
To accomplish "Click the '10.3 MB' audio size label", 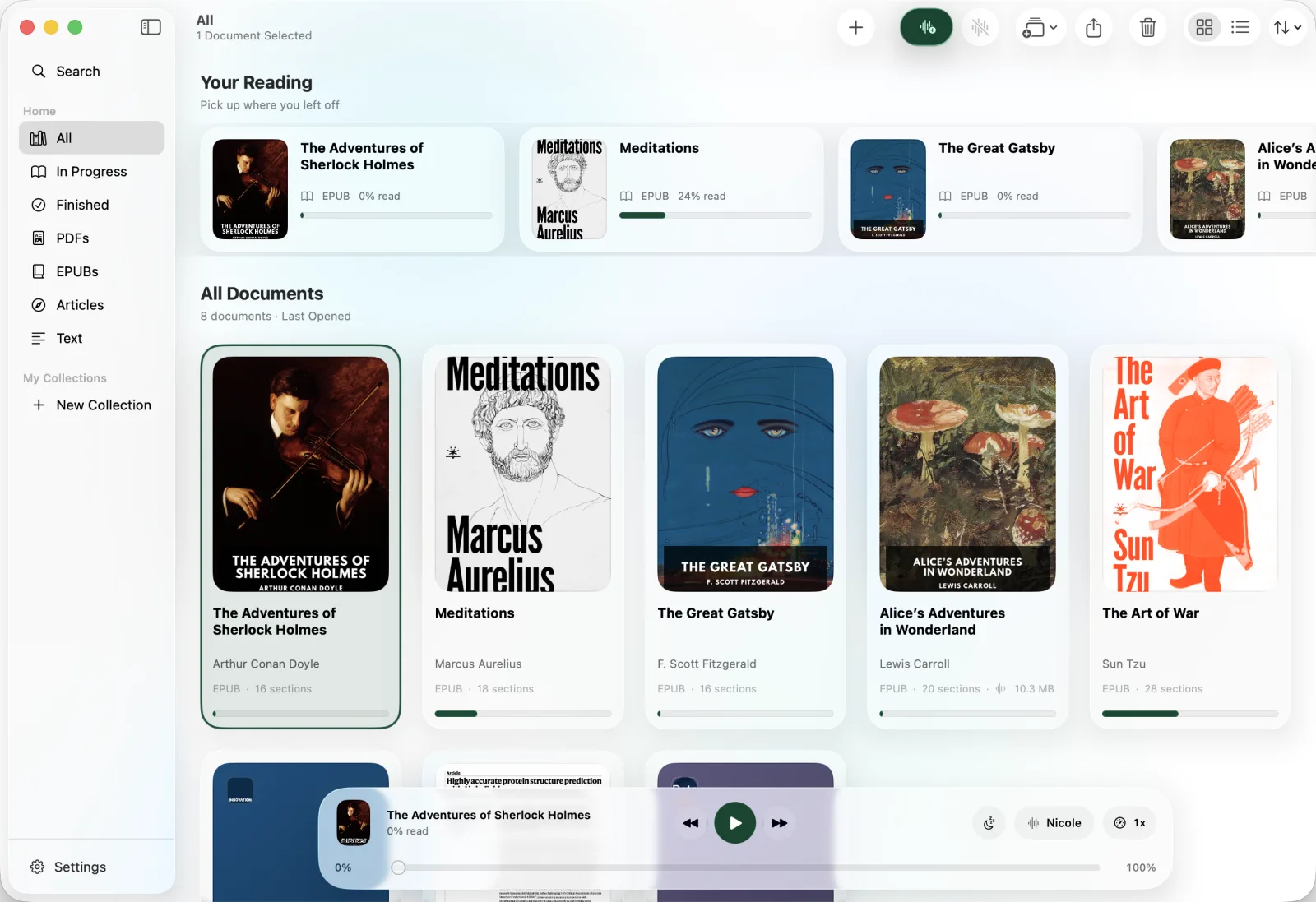I will point(1034,689).
